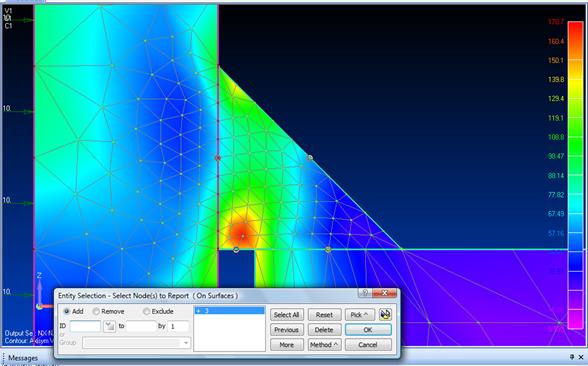Click legend value 160.4
This screenshot has height=366, width=588.
tap(556, 41)
